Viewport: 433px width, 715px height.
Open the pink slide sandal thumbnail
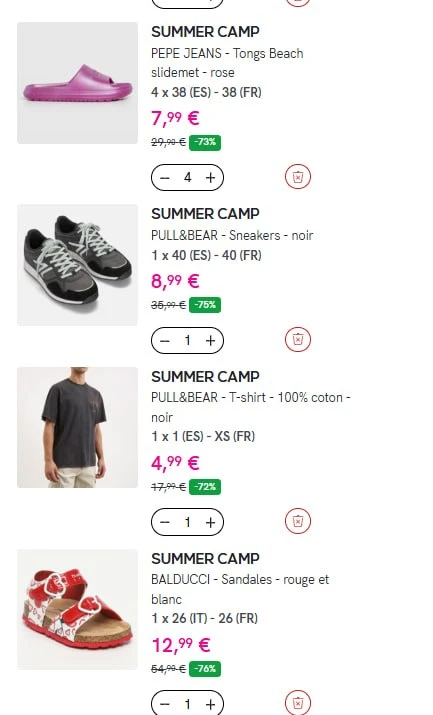point(77,83)
